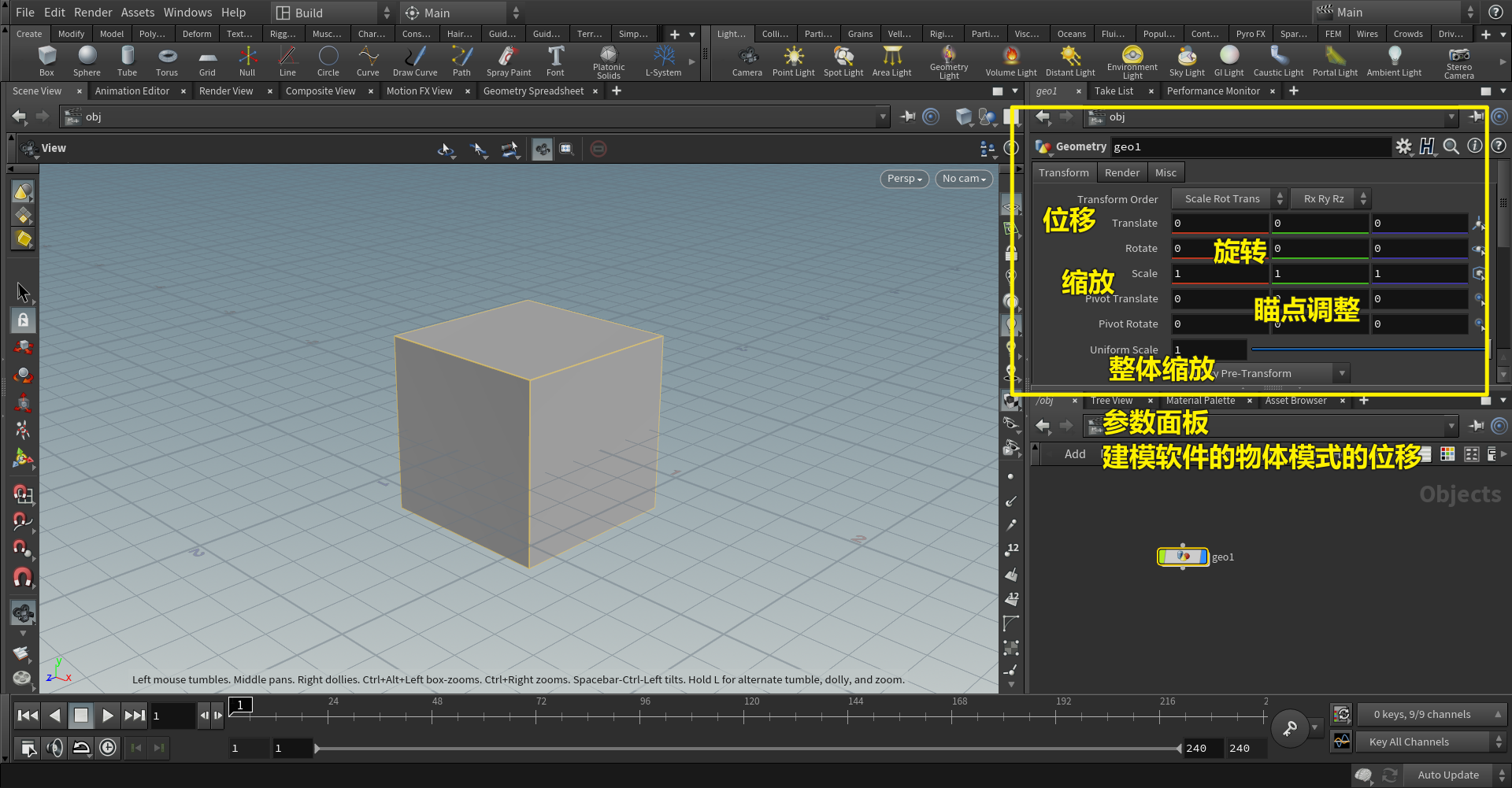Viewport: 1512px width, 788px height.
Task: Open the Render menu
Action: (93, 13)
